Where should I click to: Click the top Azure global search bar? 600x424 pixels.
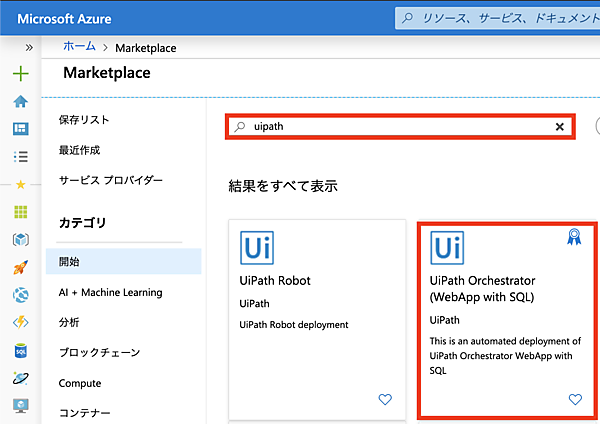pos(495,18)
